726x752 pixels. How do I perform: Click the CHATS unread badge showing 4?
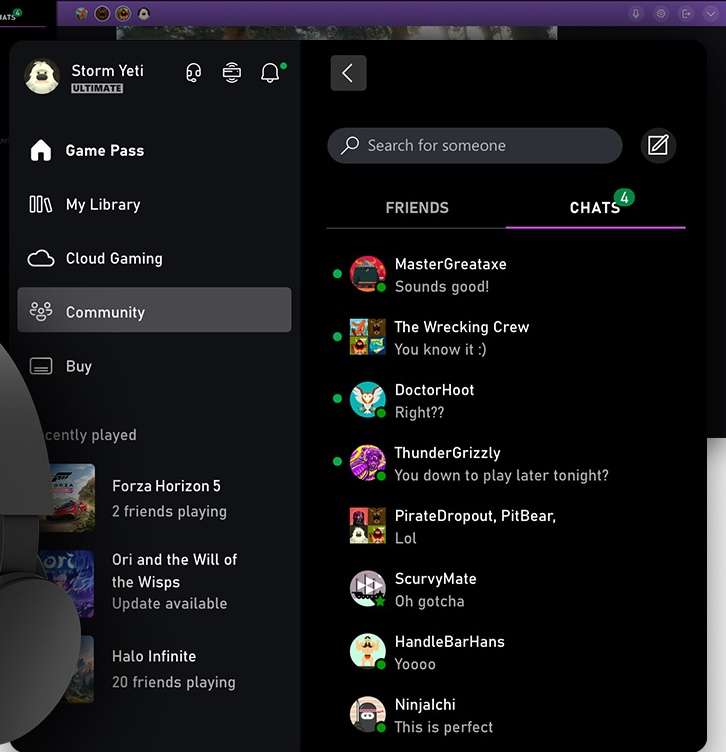click(x=624, y=198)
